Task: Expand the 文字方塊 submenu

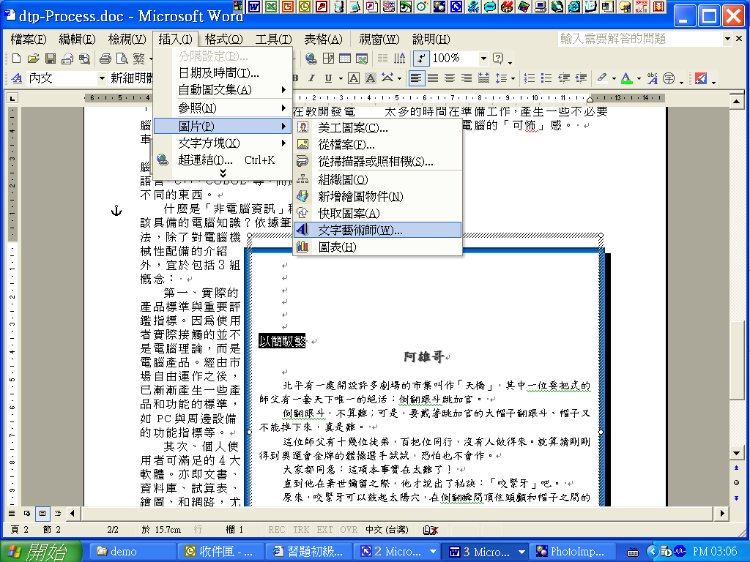Action: 223,143
